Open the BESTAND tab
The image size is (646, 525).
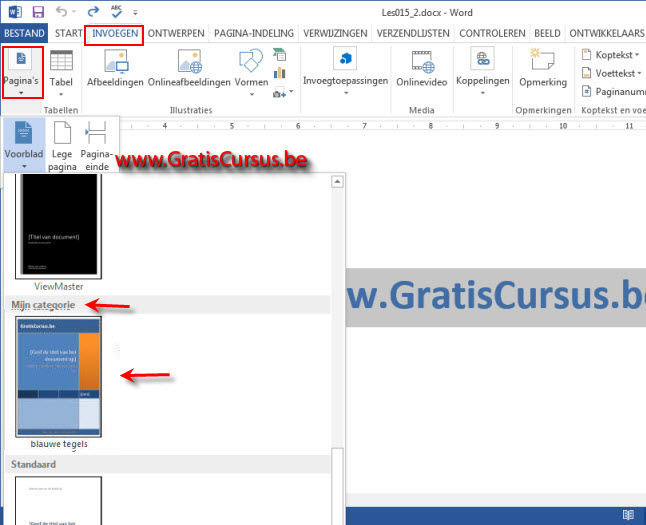[x=24, y=33]
